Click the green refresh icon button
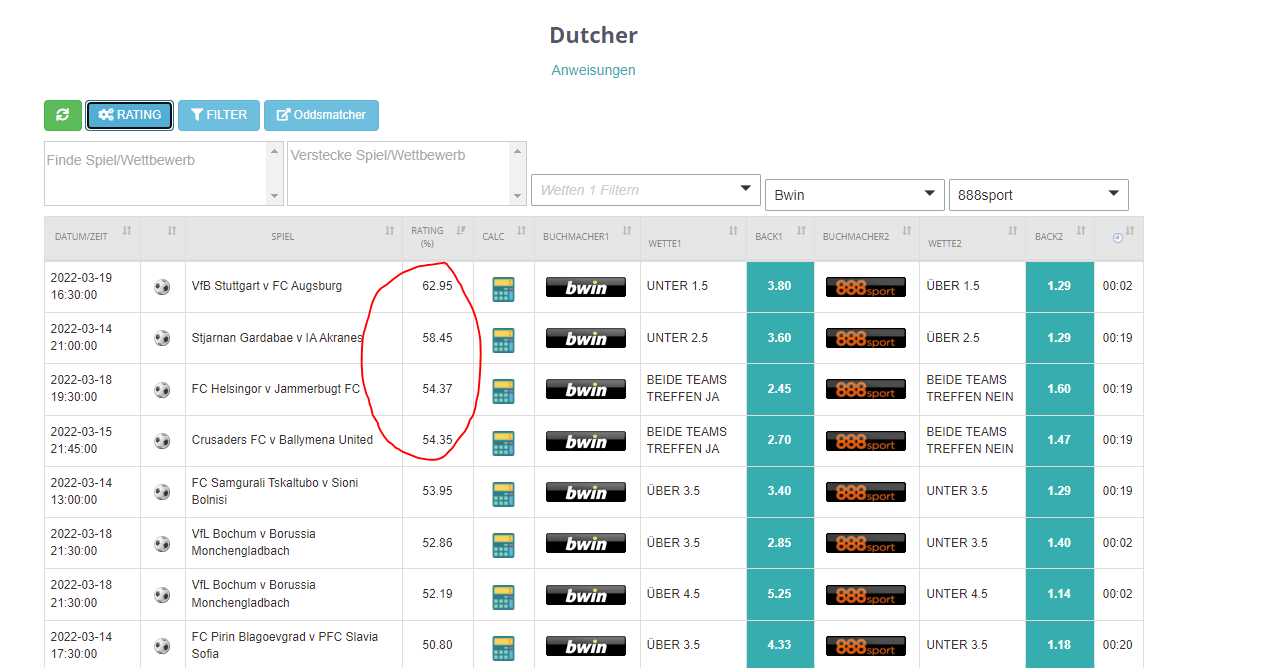The height and width of the screenshot is (668, 1275). (x=63, y=115)
